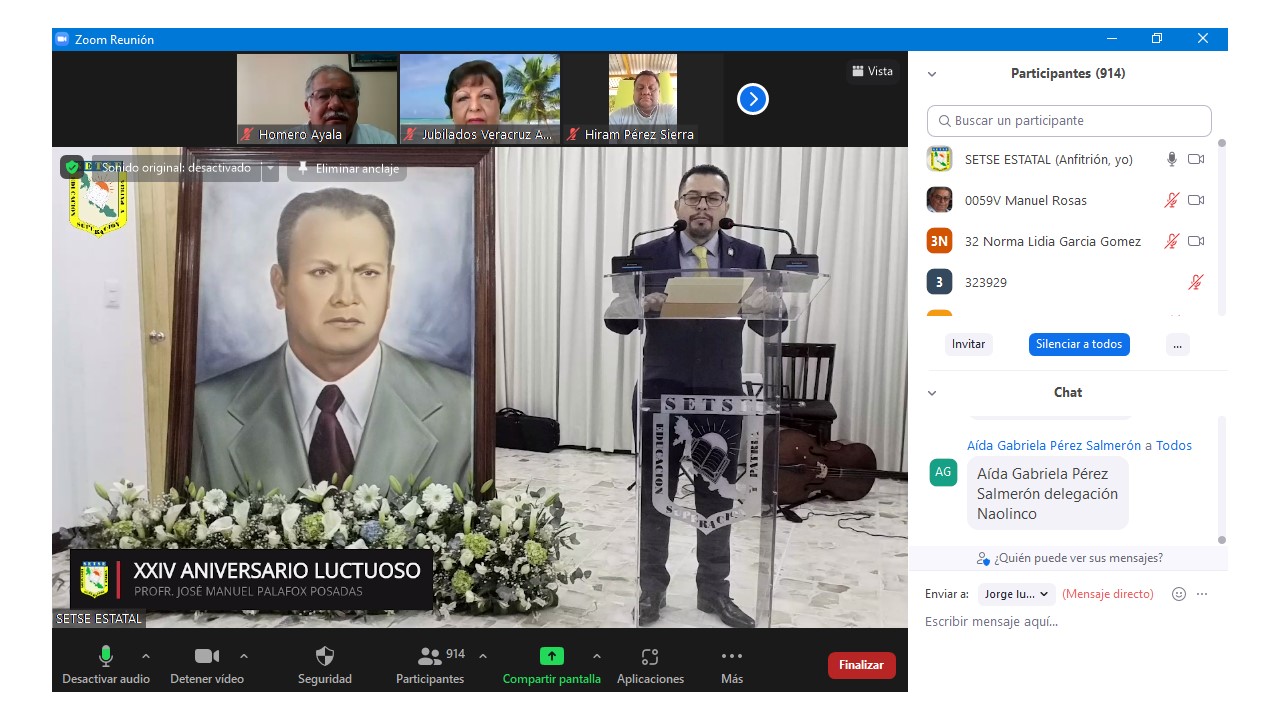Select participant 323929 row
The height and width of the screenshot is (720, 1280).
pos(1068,282)
